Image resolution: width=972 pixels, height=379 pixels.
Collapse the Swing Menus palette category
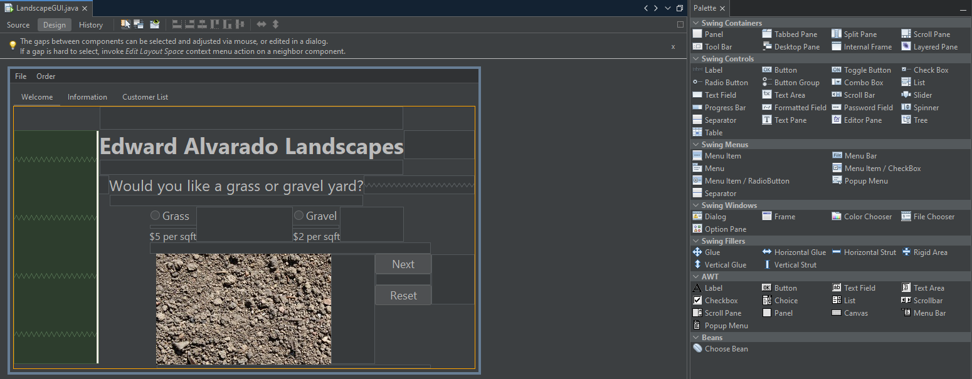[x=696, y=145]
